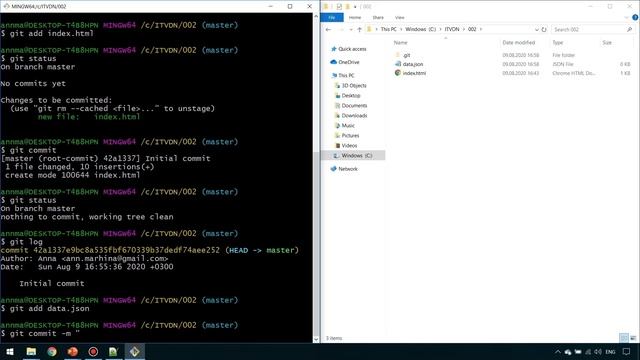Open the View ribbon tab

pos(400,18)
